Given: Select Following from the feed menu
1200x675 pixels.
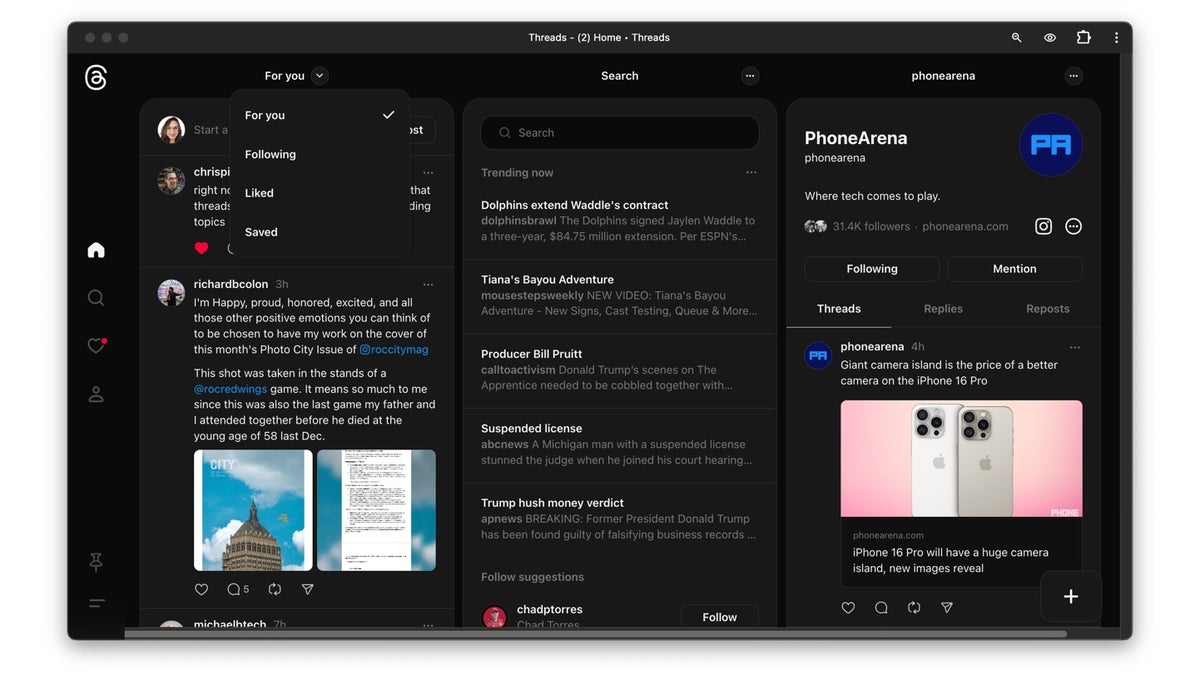Looking at the screenshot, I should (x=270, y=154).
